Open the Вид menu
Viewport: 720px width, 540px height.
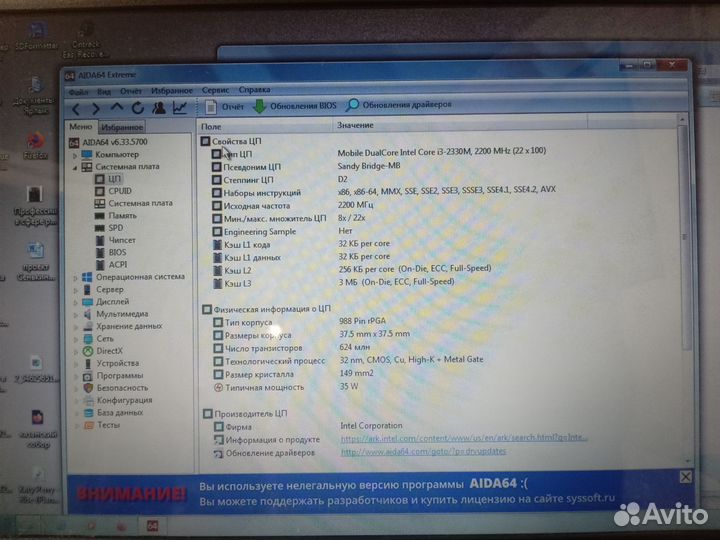104,92
